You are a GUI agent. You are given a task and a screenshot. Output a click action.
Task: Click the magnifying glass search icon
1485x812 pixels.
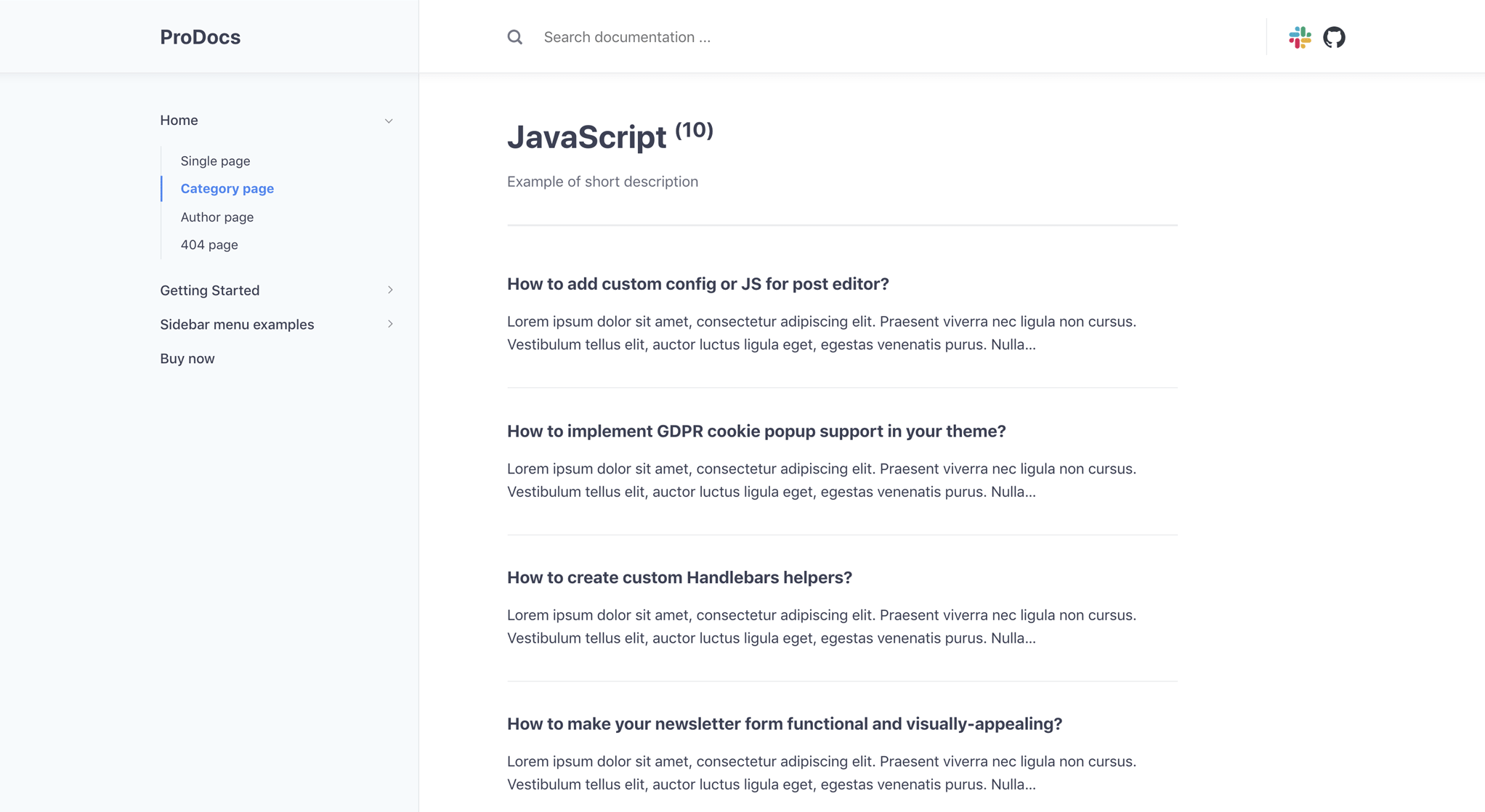(515, 37)
